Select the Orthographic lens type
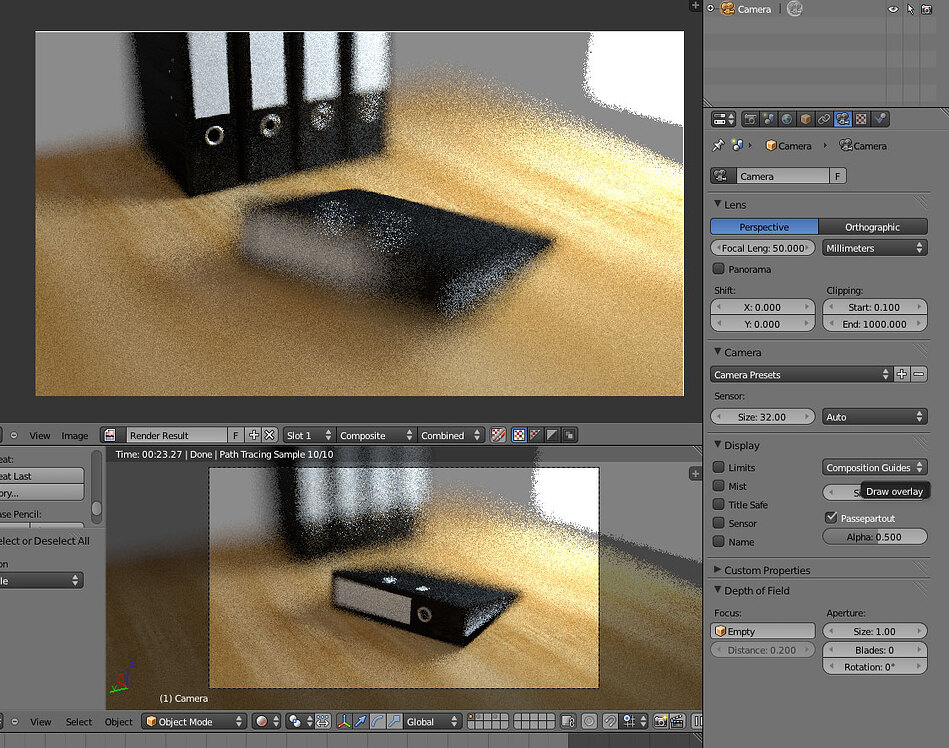The image size is (949, 748). pos(873,227)
